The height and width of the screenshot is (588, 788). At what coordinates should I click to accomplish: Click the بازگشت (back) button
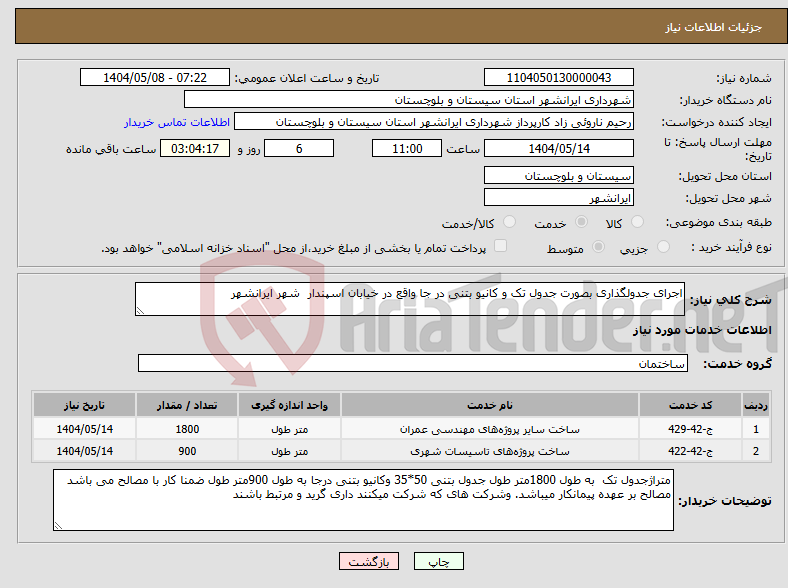(369, 561)
